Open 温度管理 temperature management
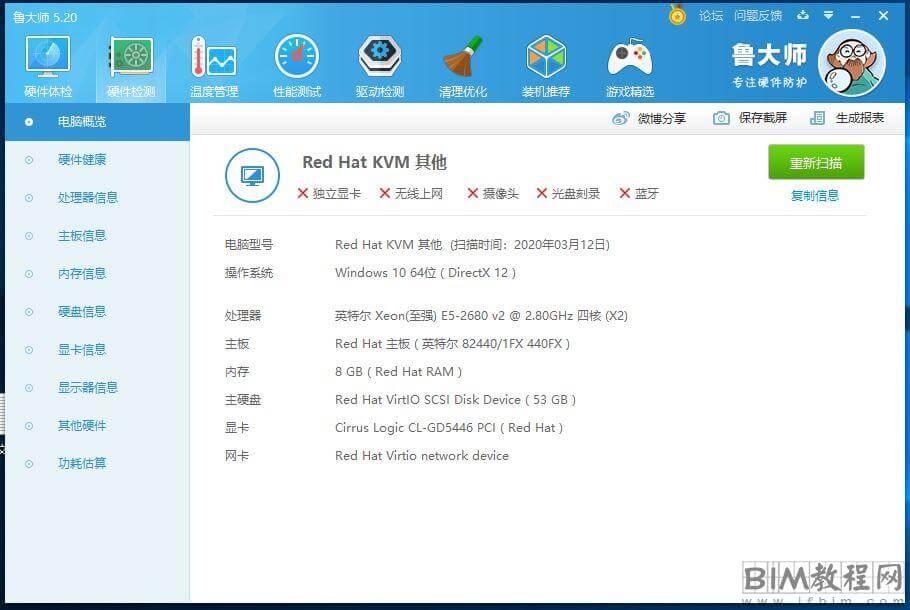 [x=214, y=66]
